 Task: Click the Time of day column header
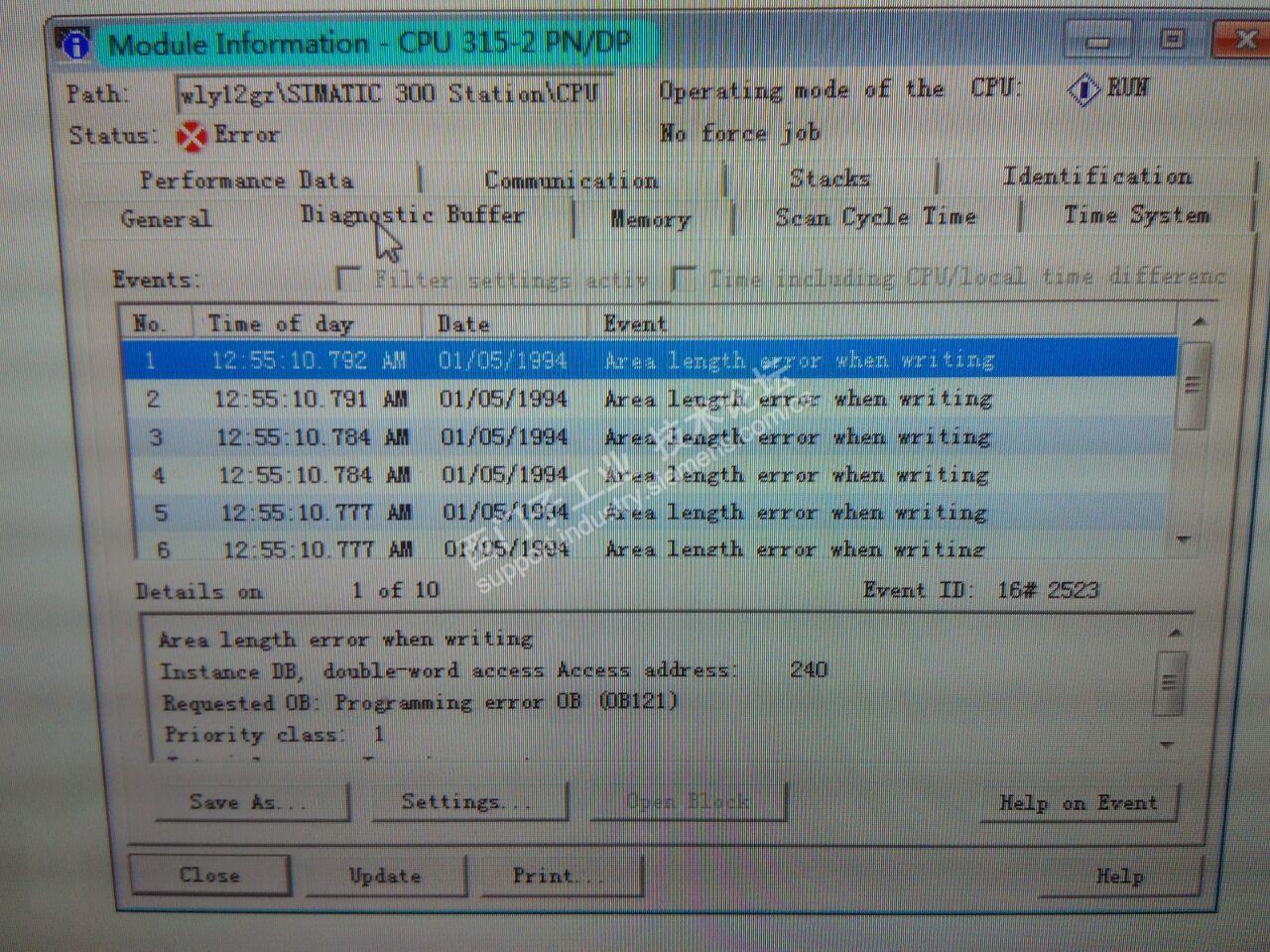(310, 323)
